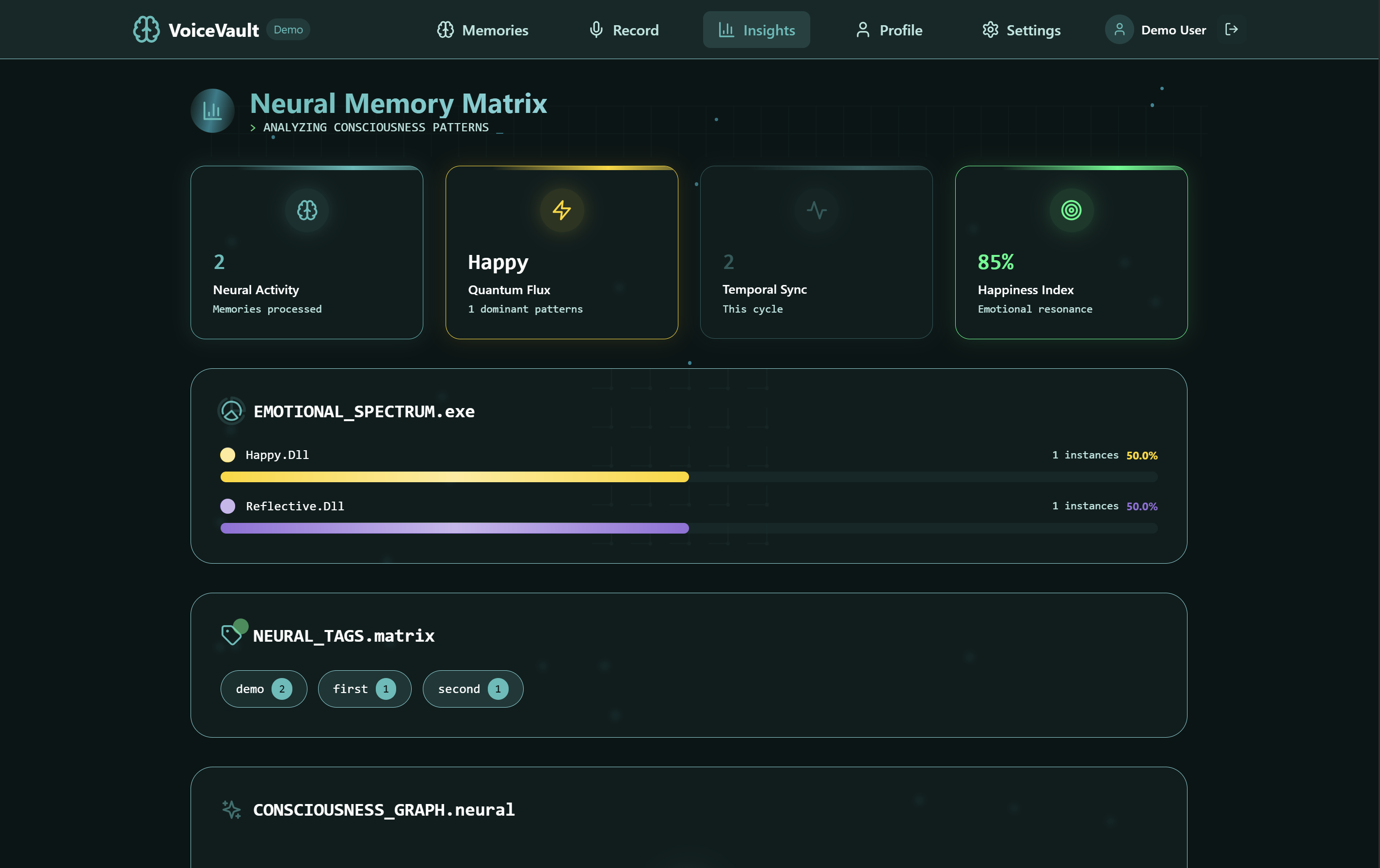1380x868 pixels.
Task: Select the second tag chip
Action: click(x=472, y=689)
